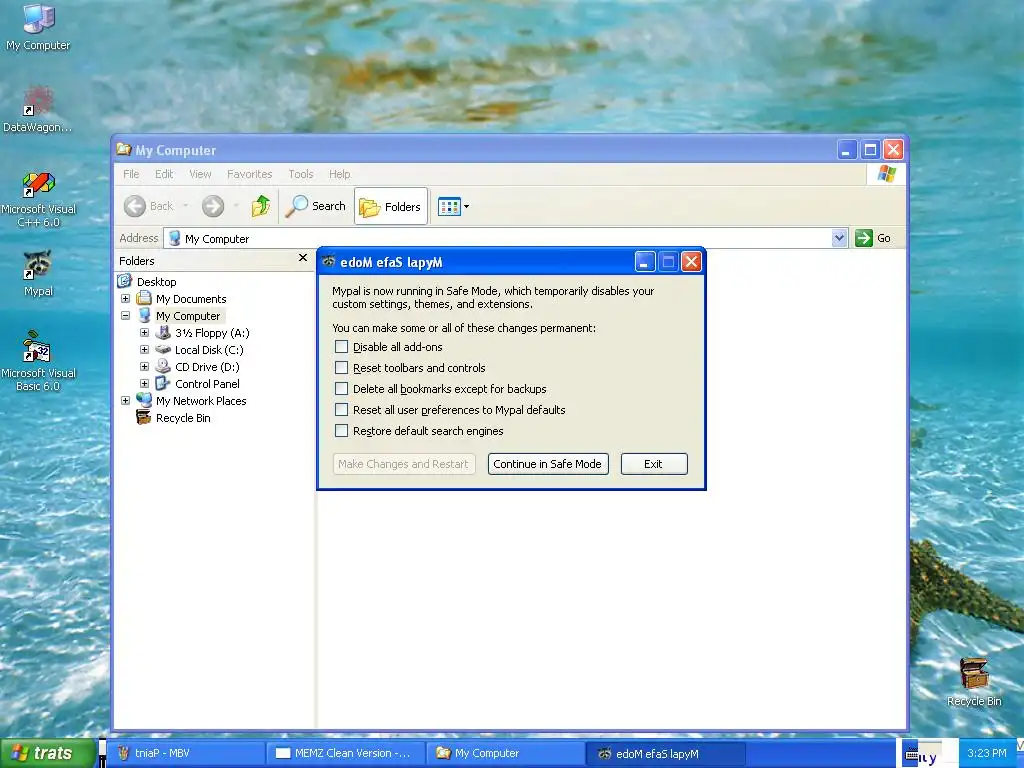
Task: Select Local Disk (C:) in folder tree
Action: click(x=208, y=349)
